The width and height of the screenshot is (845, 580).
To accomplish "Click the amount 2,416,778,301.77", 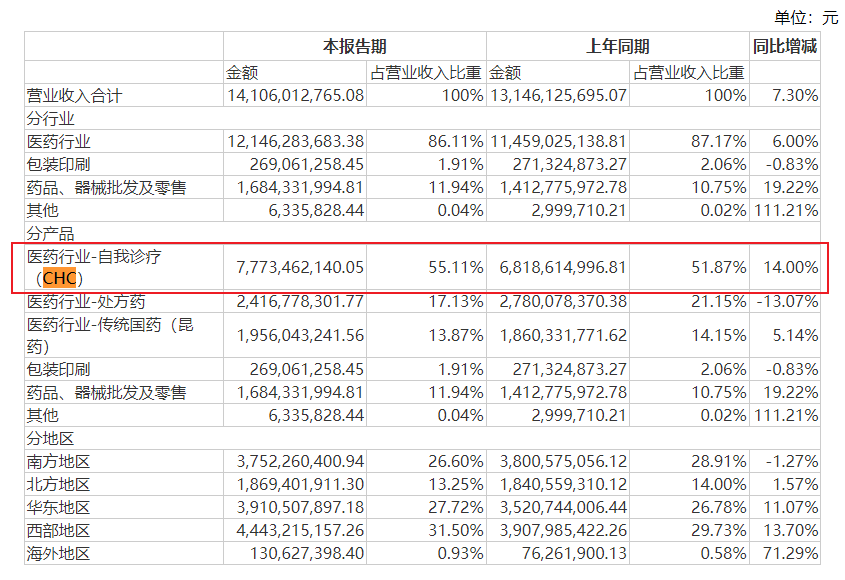I will pyautogui.click(x=300, y=301).
